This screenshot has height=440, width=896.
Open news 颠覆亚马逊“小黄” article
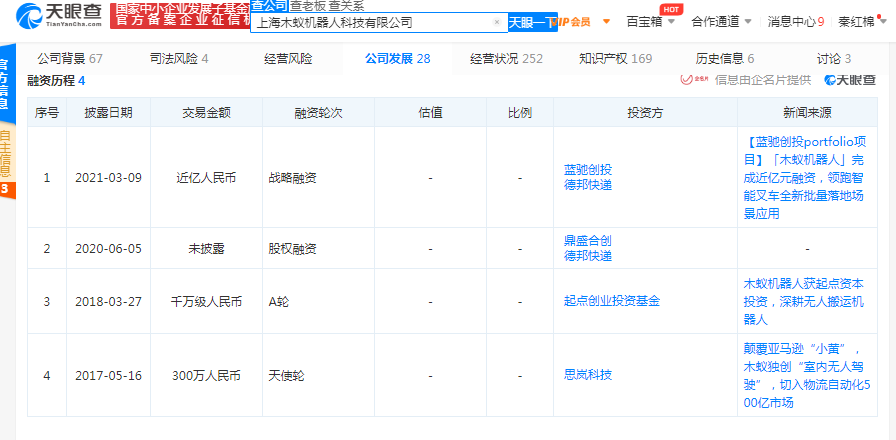coord(807,375)
